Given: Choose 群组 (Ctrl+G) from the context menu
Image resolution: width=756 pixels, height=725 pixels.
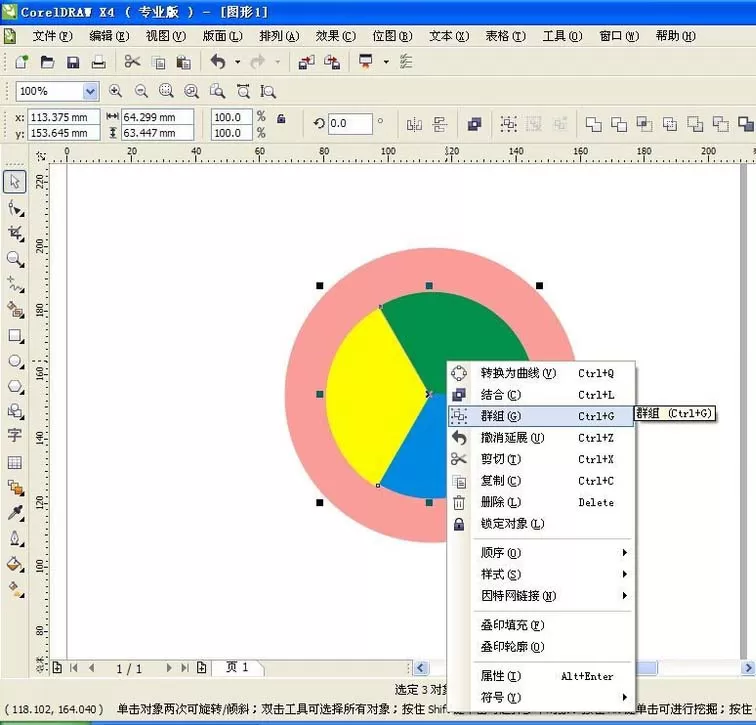Looking at the screenshot, I should coord(540,416).
